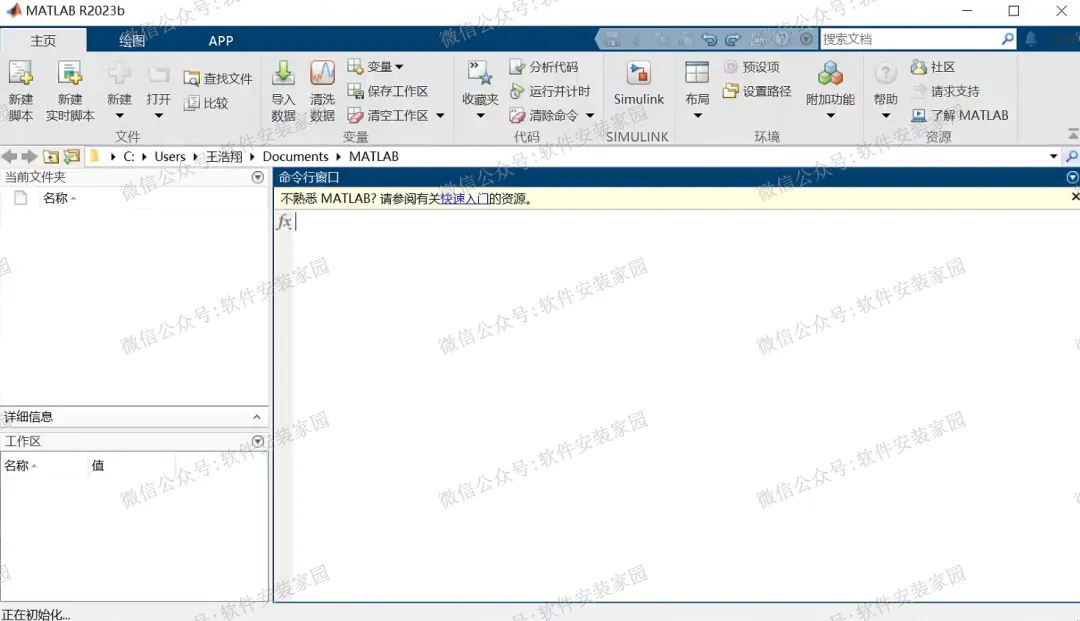The image size is (1080, 621).
Task: Switch to the 主页 (Home) tab
Action: point(43,41)
